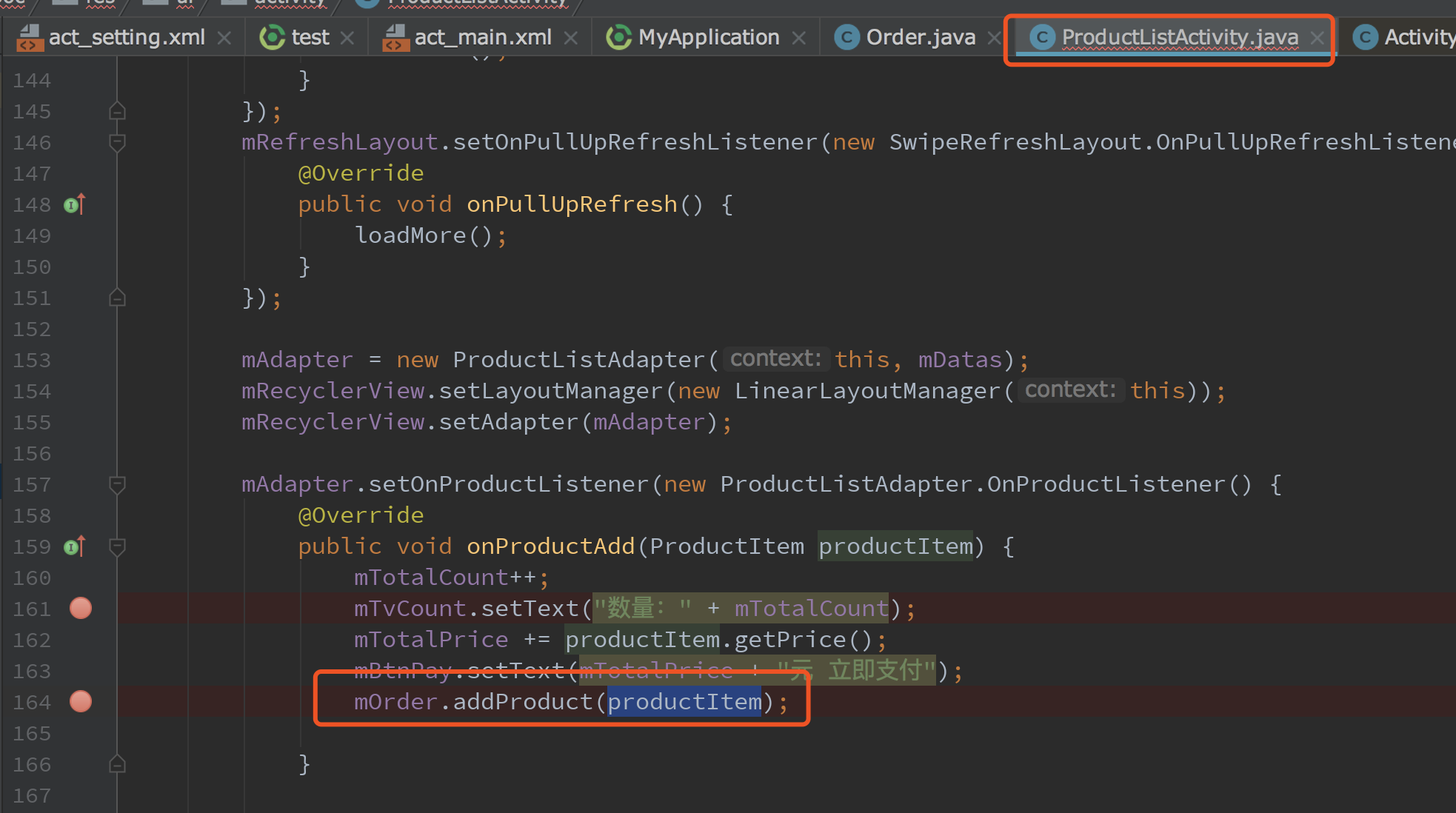Click the onPullUpRefresh method name

pyautogui.click(x=572, y=204)
